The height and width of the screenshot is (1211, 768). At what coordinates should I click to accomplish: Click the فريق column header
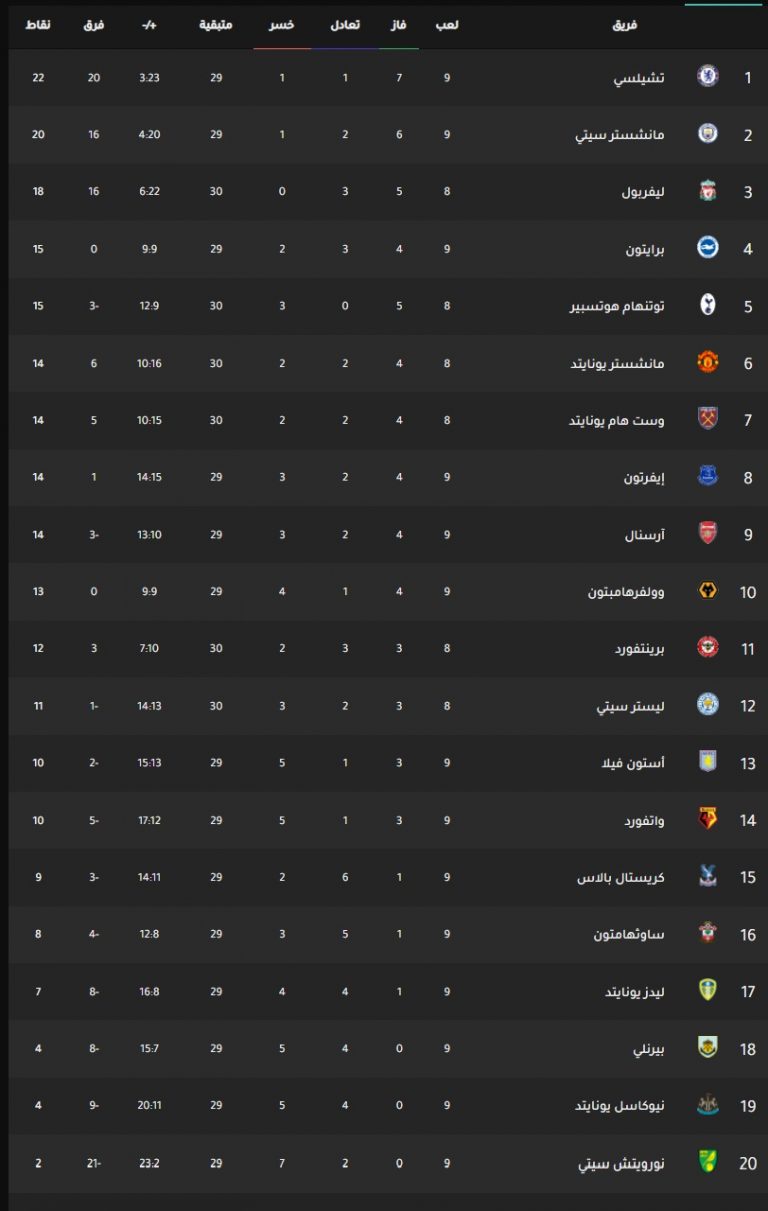(625, 24)
